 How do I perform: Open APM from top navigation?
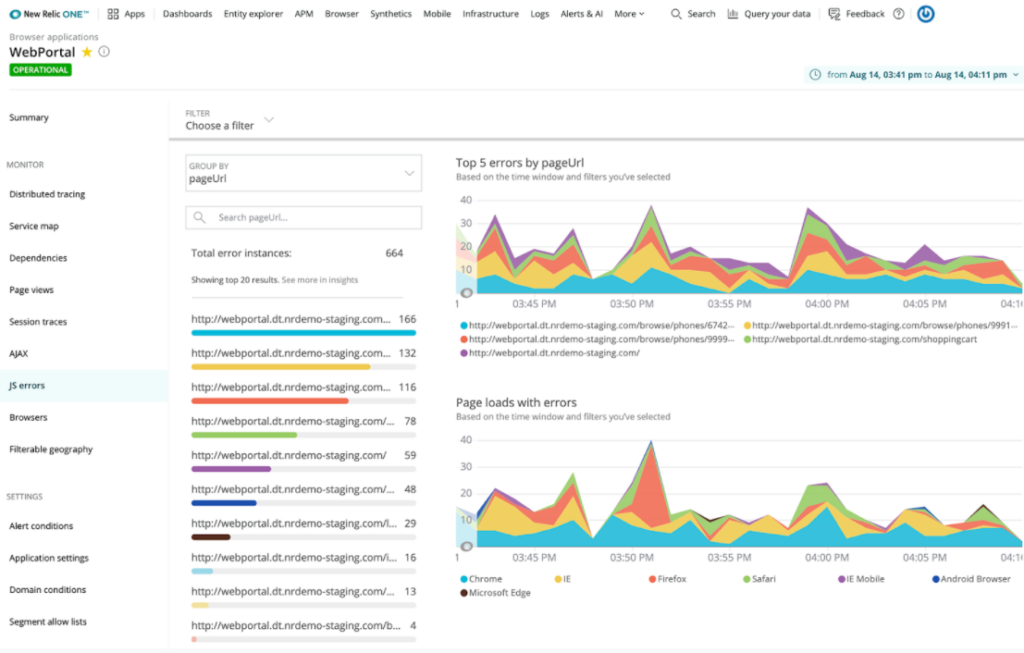pos(304,14)
